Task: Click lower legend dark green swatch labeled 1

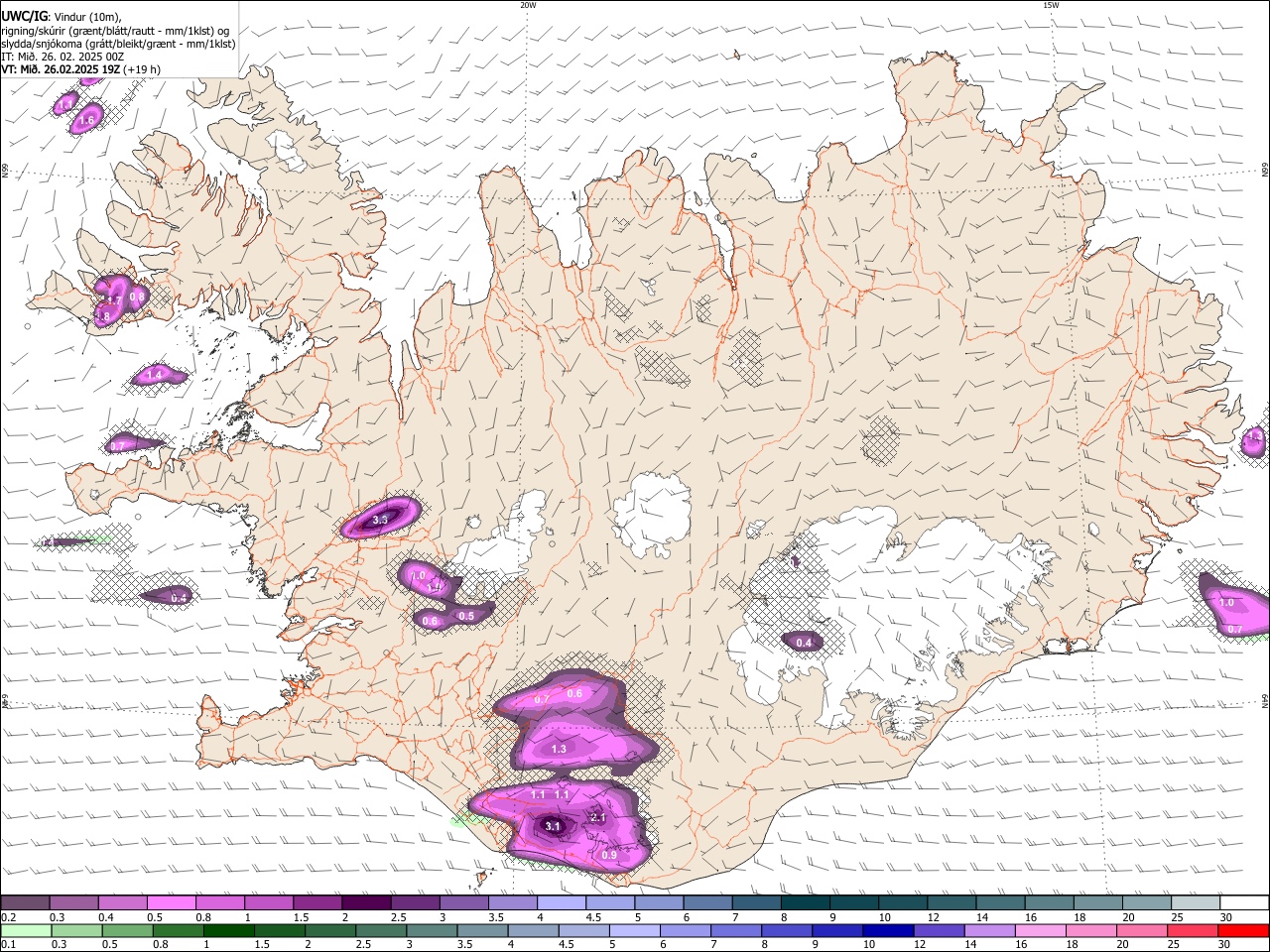Action: click(x=228, y=931)
